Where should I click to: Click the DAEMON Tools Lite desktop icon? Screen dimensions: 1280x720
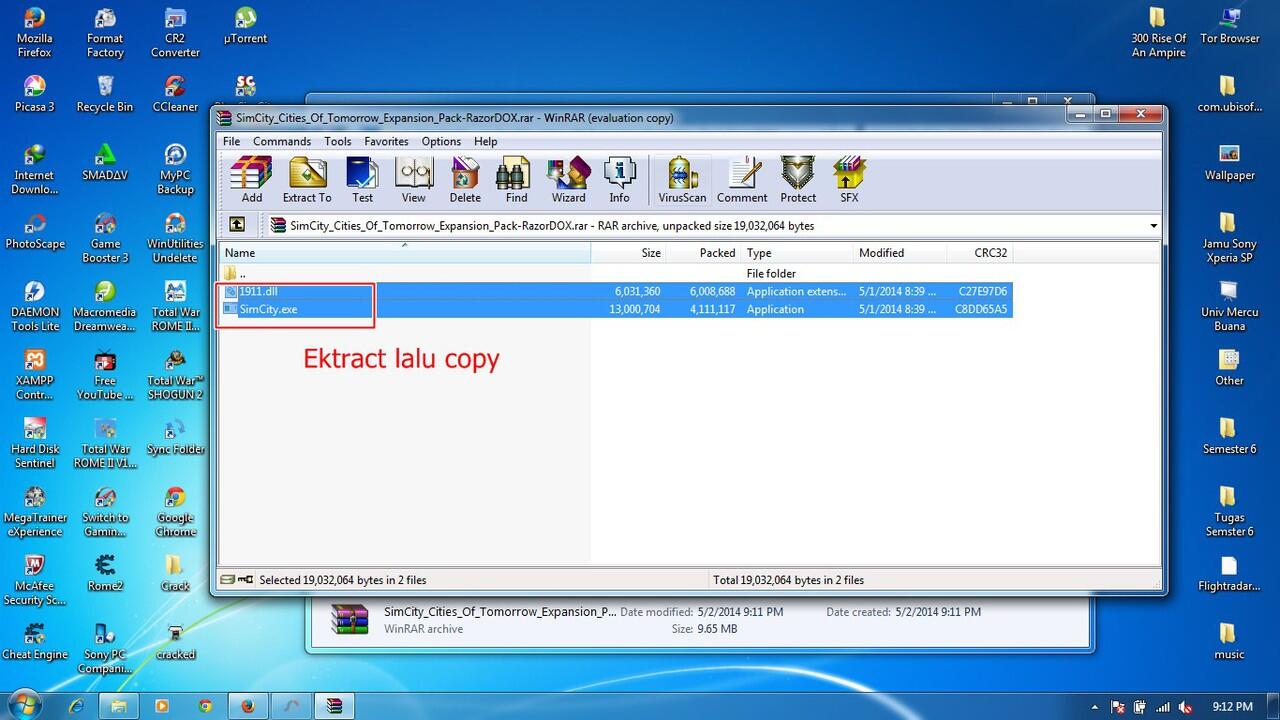(x=35, y=306)
